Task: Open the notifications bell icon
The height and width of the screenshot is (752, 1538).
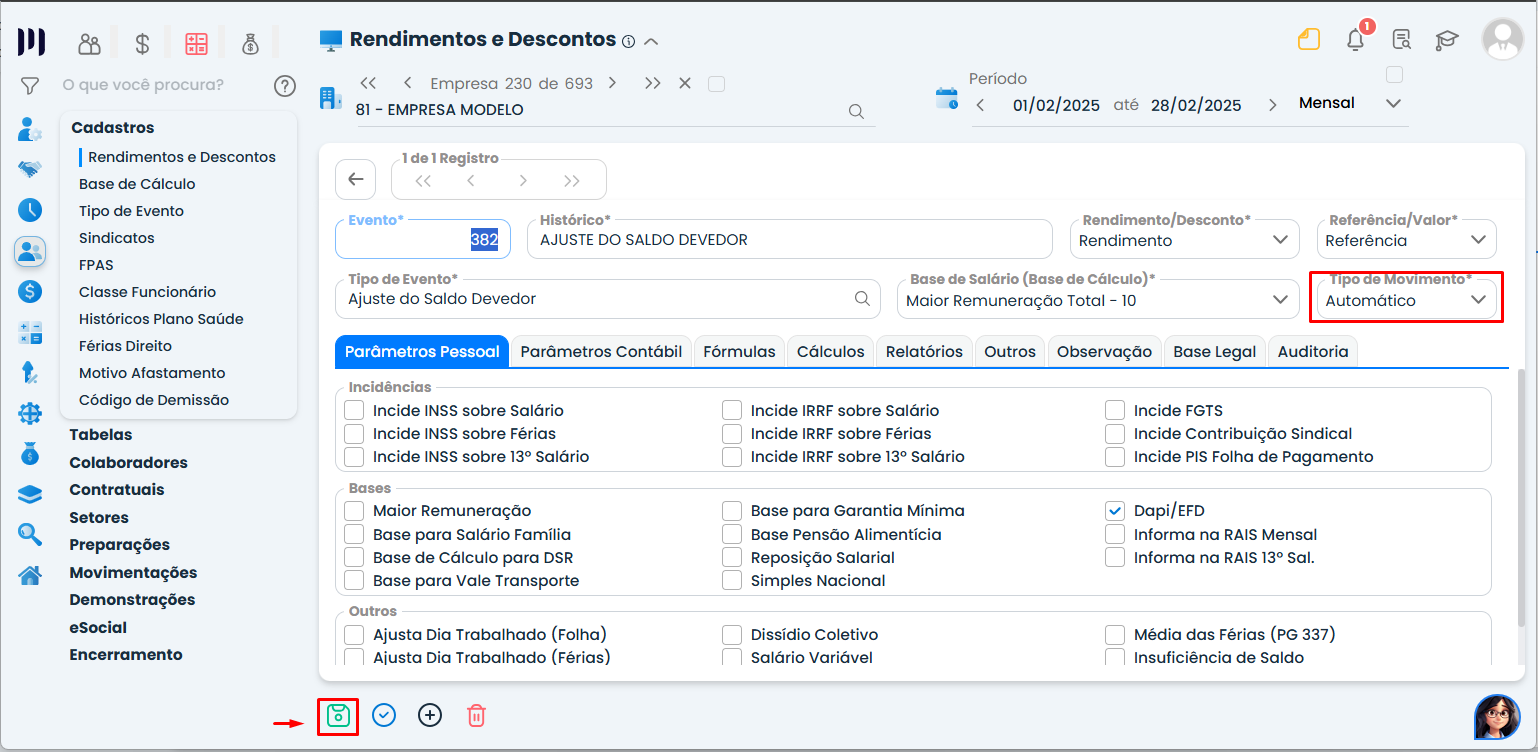Action: (1356, 40)
